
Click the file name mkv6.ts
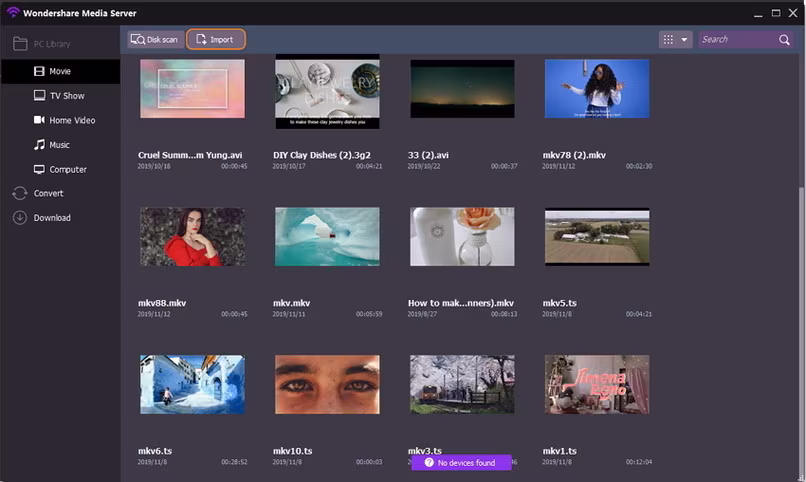(155, 451)
